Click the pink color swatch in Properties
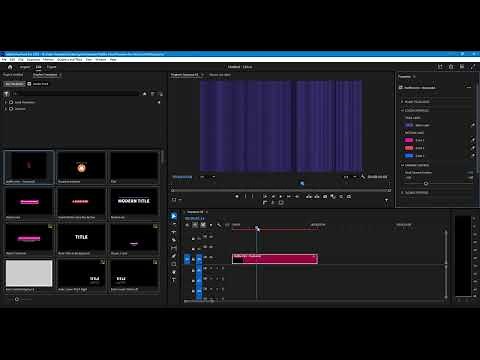 point(409,140)
